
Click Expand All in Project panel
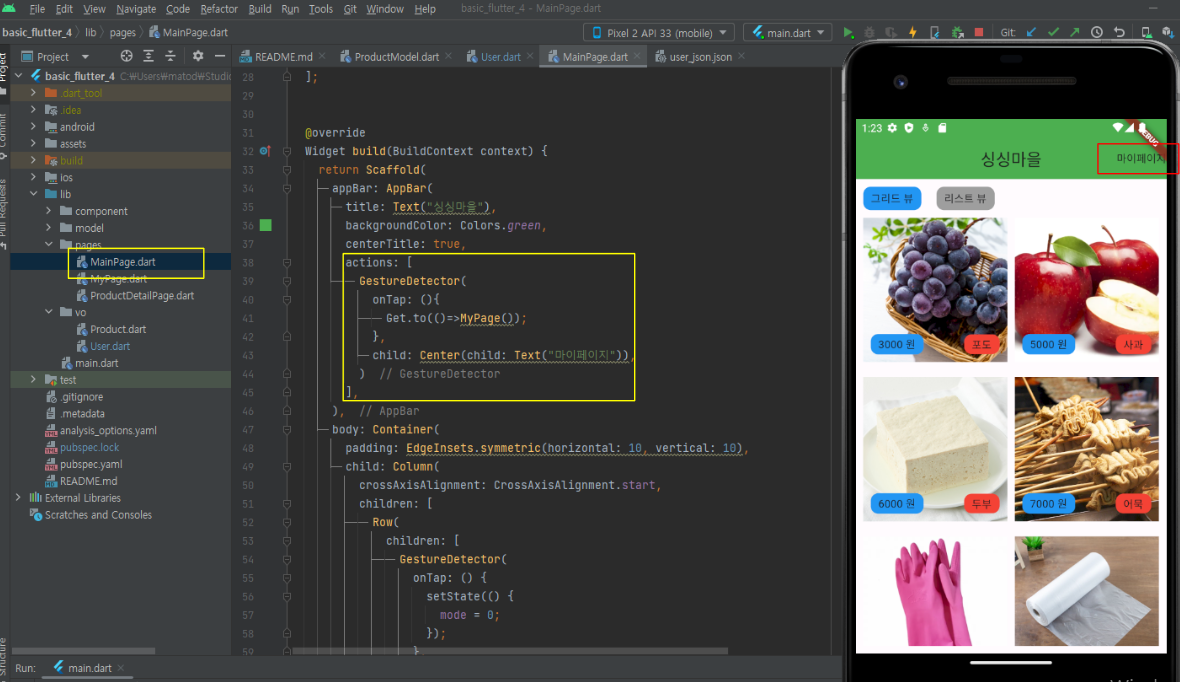(x=148, y=56)
